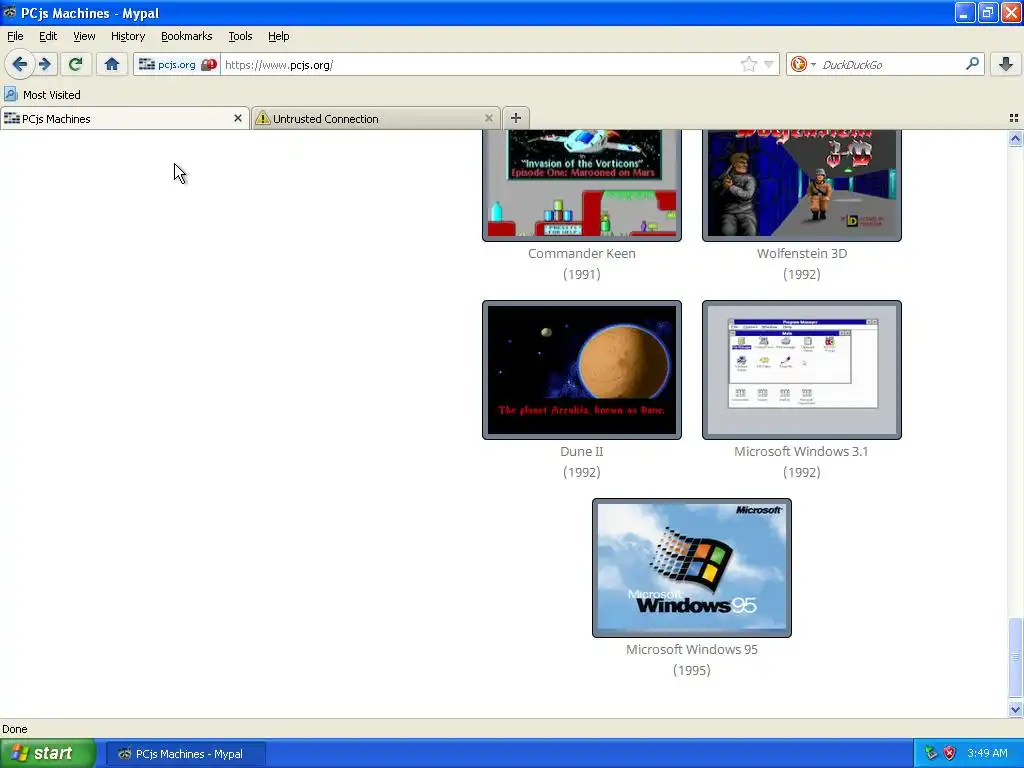Open the Edit menu
This screenshot has height=768, width=1024.
[48, 36]
